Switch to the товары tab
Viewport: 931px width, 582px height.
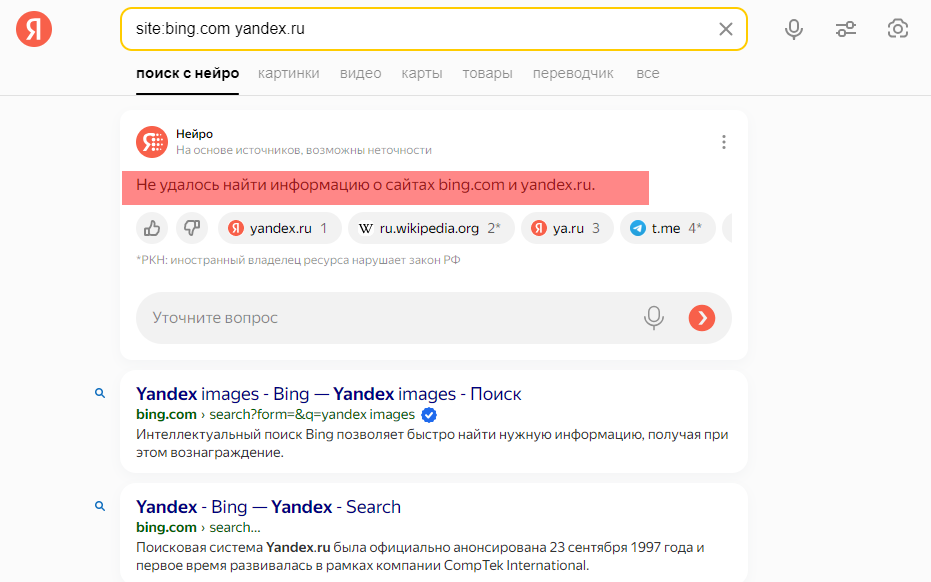[x=487, y=73]
